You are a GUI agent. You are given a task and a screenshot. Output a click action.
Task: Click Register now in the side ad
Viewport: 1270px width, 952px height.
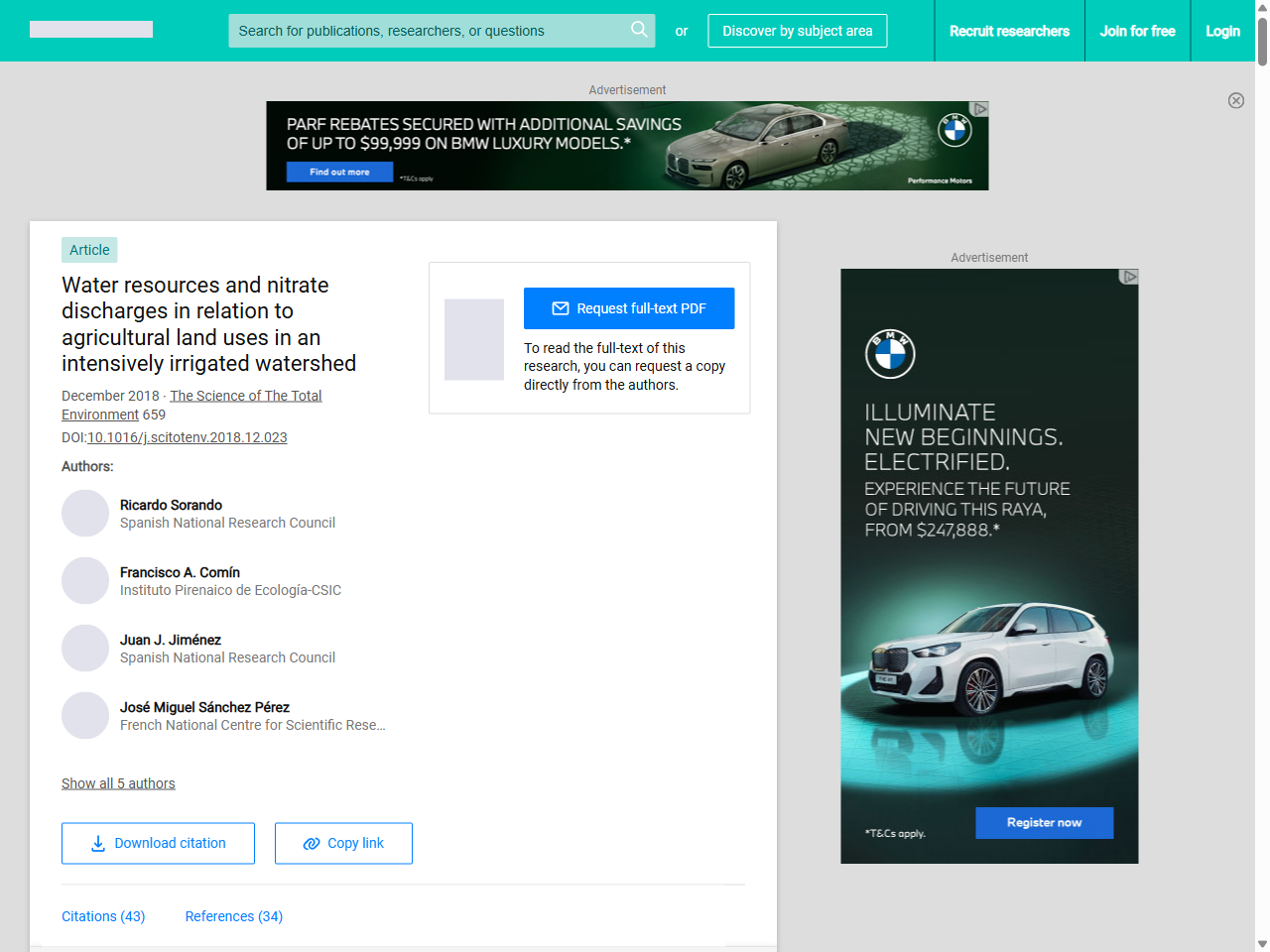tap(1045, 822)
